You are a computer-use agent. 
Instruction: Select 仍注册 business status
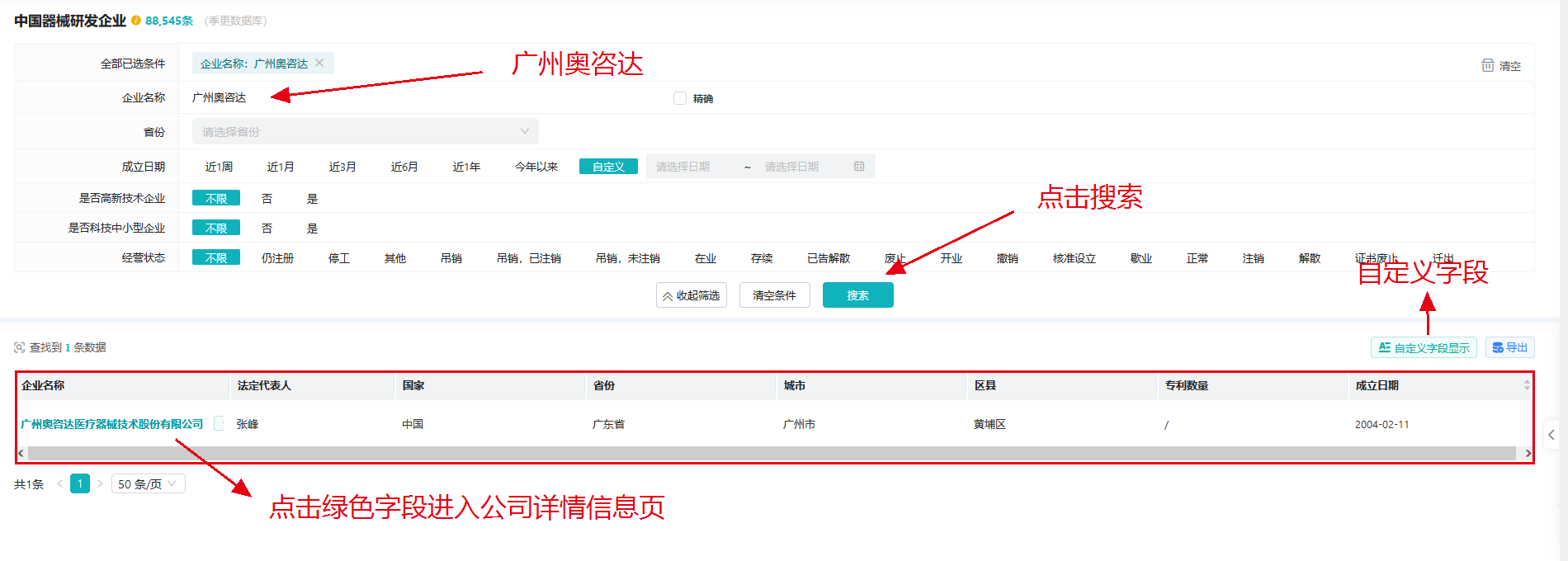coord(277,258)
